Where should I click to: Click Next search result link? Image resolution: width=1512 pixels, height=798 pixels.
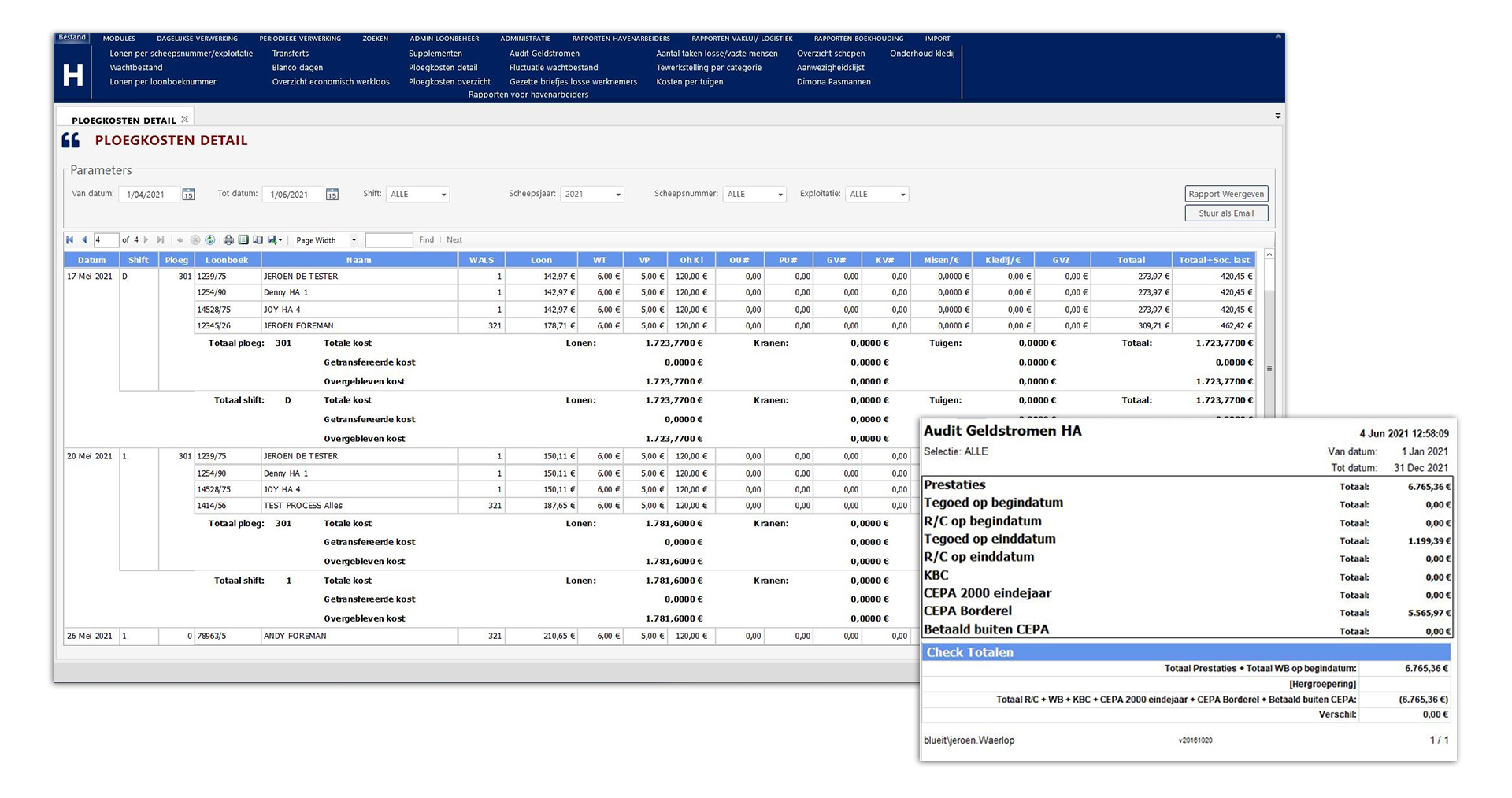click(x=454, y=240)
